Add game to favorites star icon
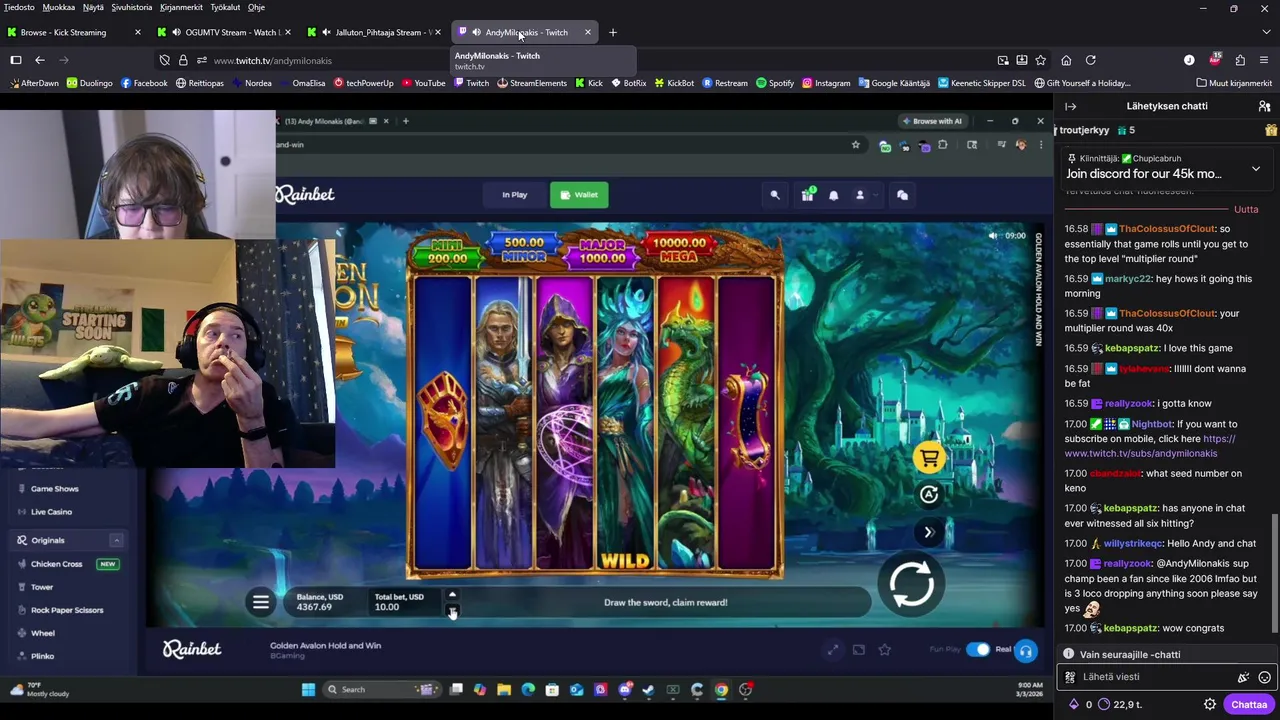The image size is (1280, 720). [x=885, y=650]
